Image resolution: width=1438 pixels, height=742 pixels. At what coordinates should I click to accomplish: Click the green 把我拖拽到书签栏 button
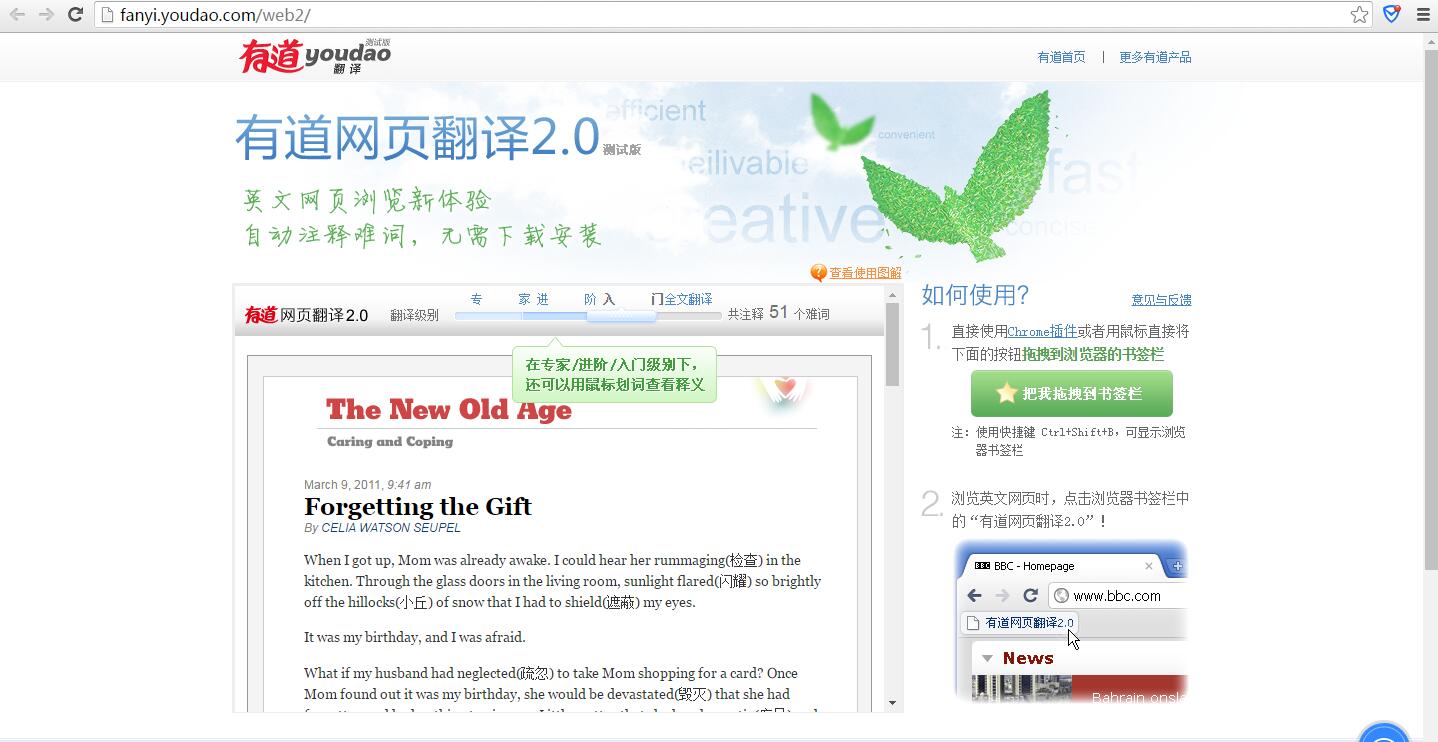tap(1072, 394)
